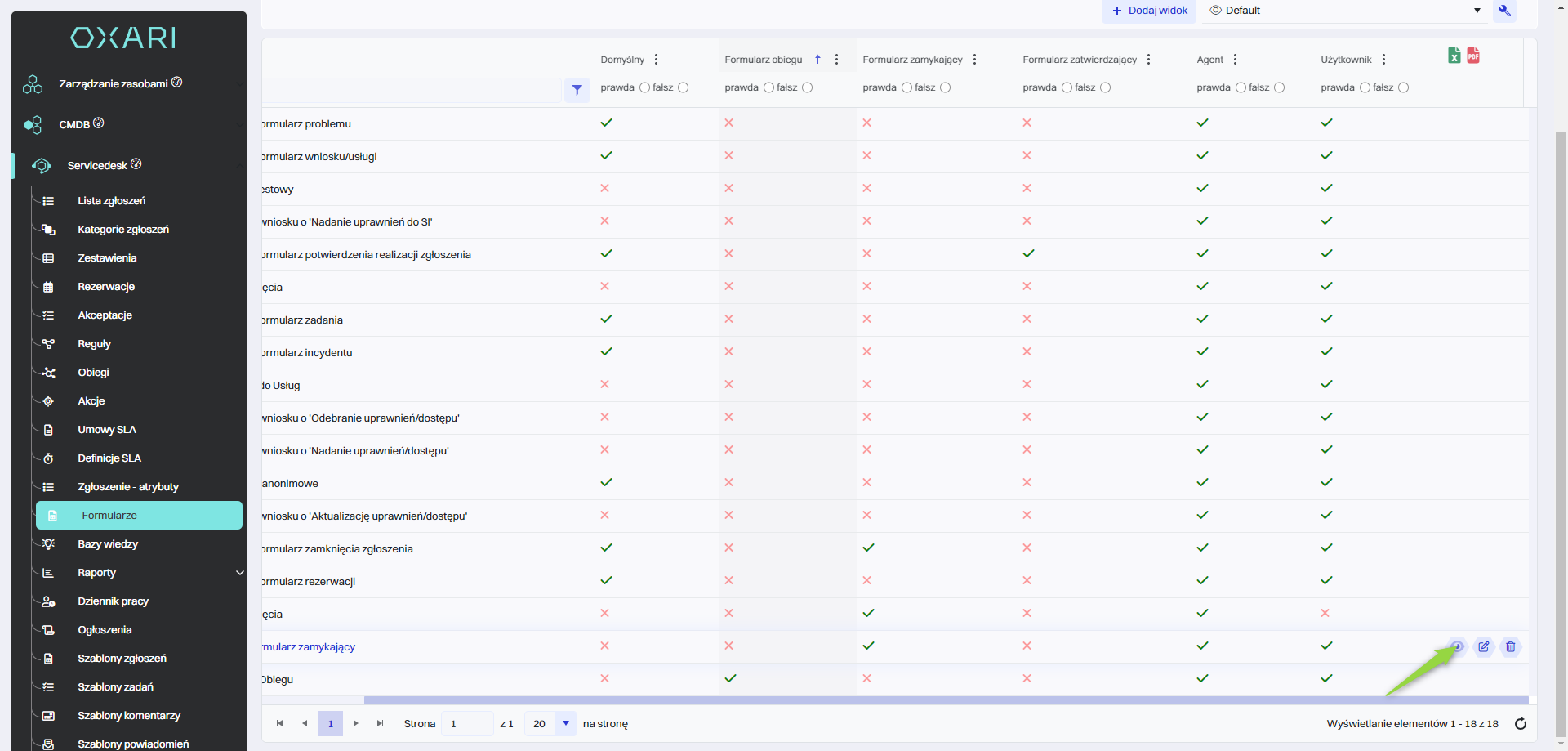Screen dimensions: 1568x751
Task: Select fałsz filter for Agent column
Action: [1279, 87]
